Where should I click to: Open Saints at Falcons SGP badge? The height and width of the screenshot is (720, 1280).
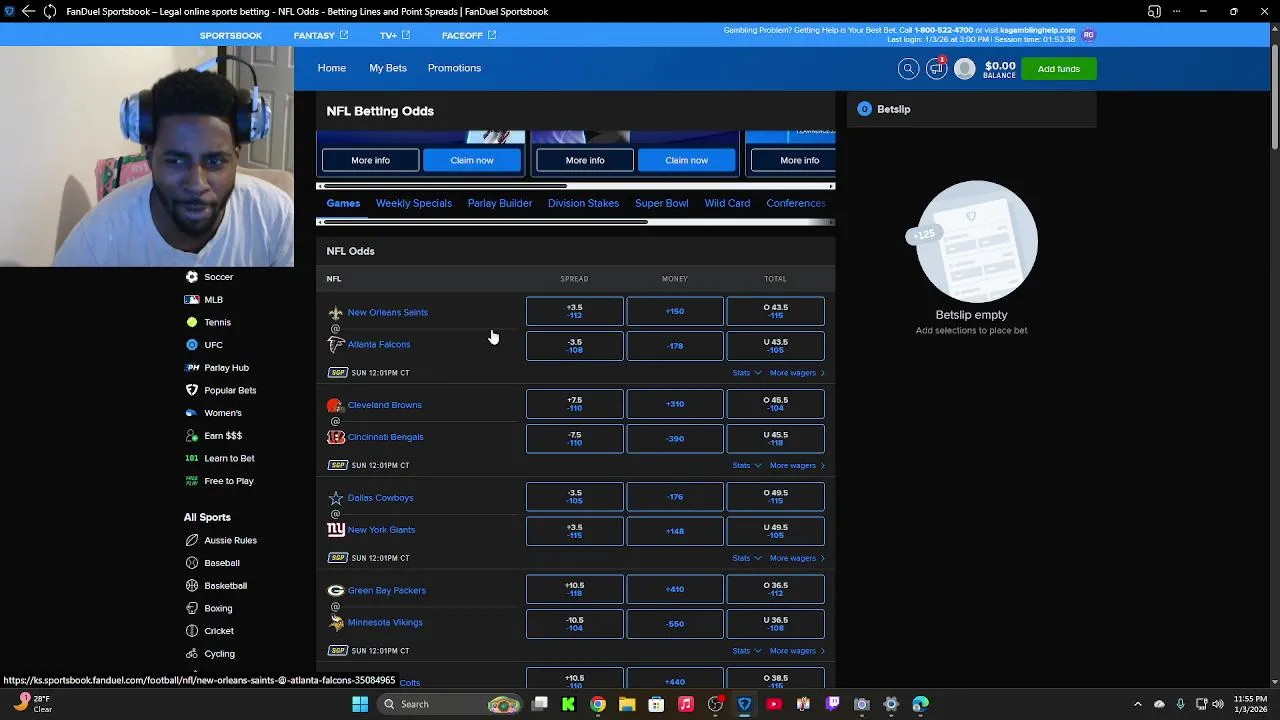[338, 373]
